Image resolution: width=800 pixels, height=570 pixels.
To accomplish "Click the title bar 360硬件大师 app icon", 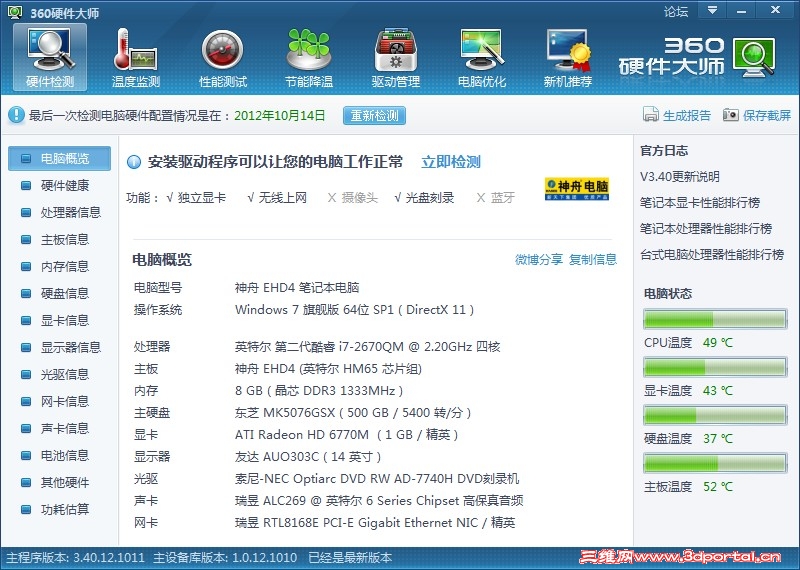I will [15, 12].
